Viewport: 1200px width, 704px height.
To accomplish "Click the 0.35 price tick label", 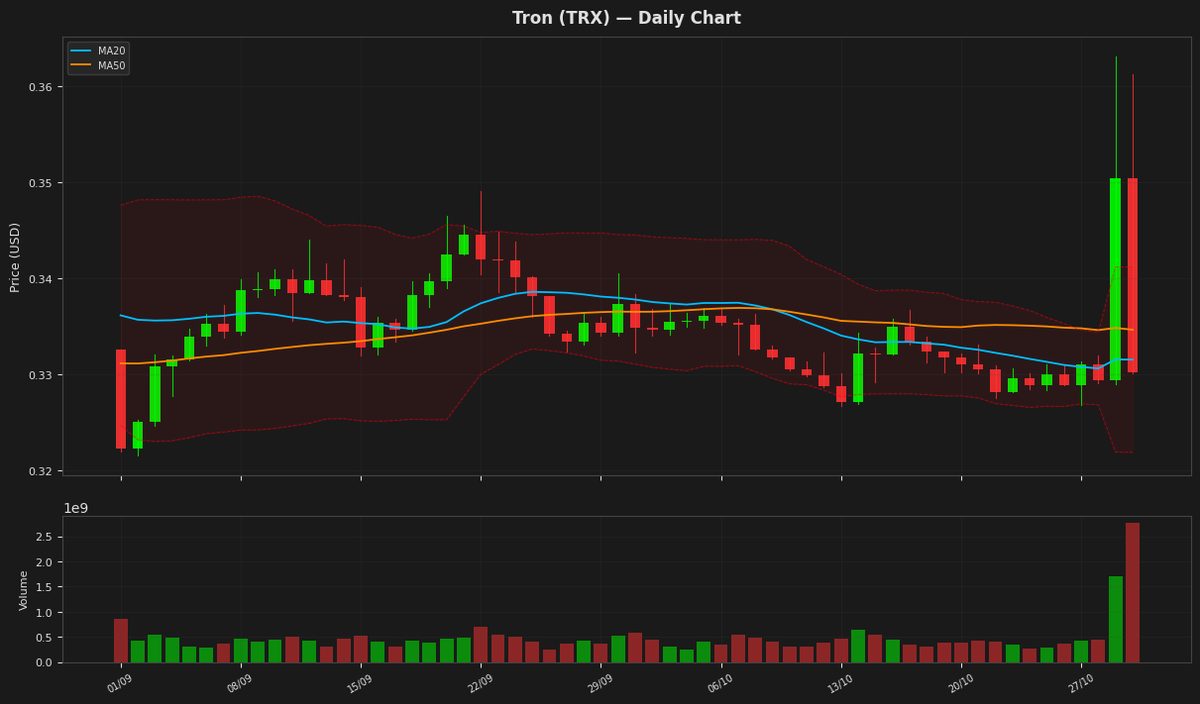I will (40, 183).
